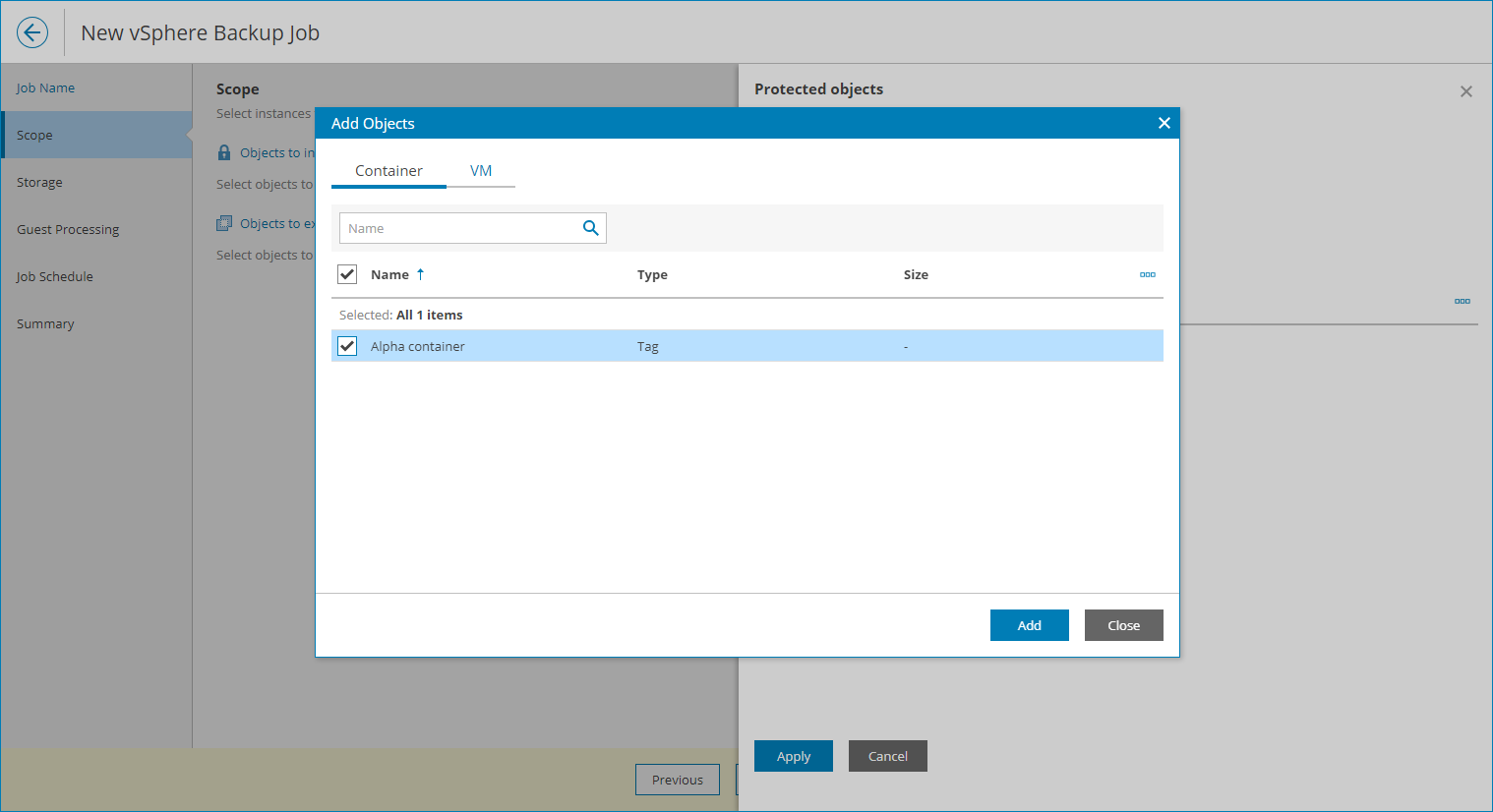Click the Previous button
Screen dimensions: 1493x812
678,780
